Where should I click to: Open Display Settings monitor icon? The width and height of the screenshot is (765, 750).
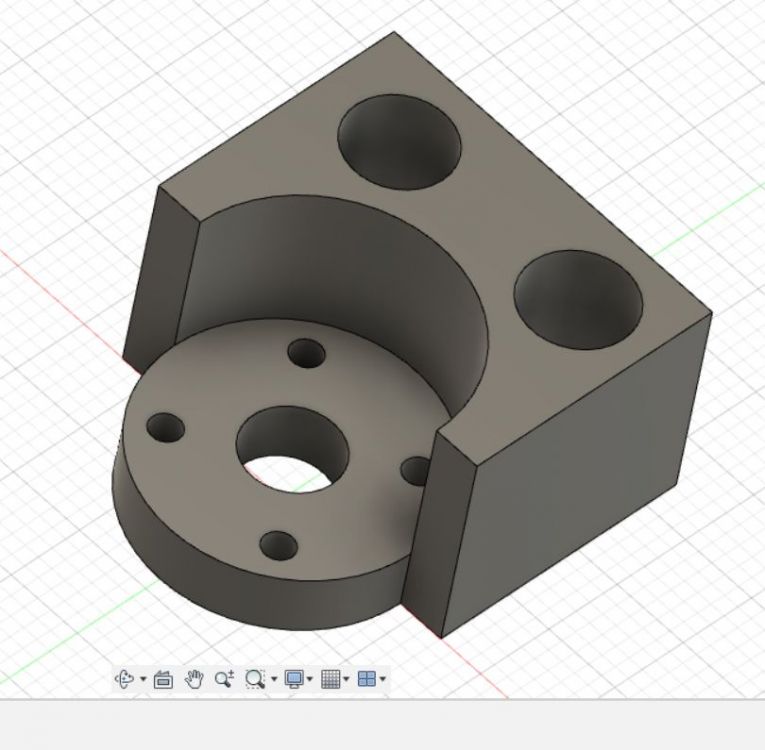tap(294, 679)
